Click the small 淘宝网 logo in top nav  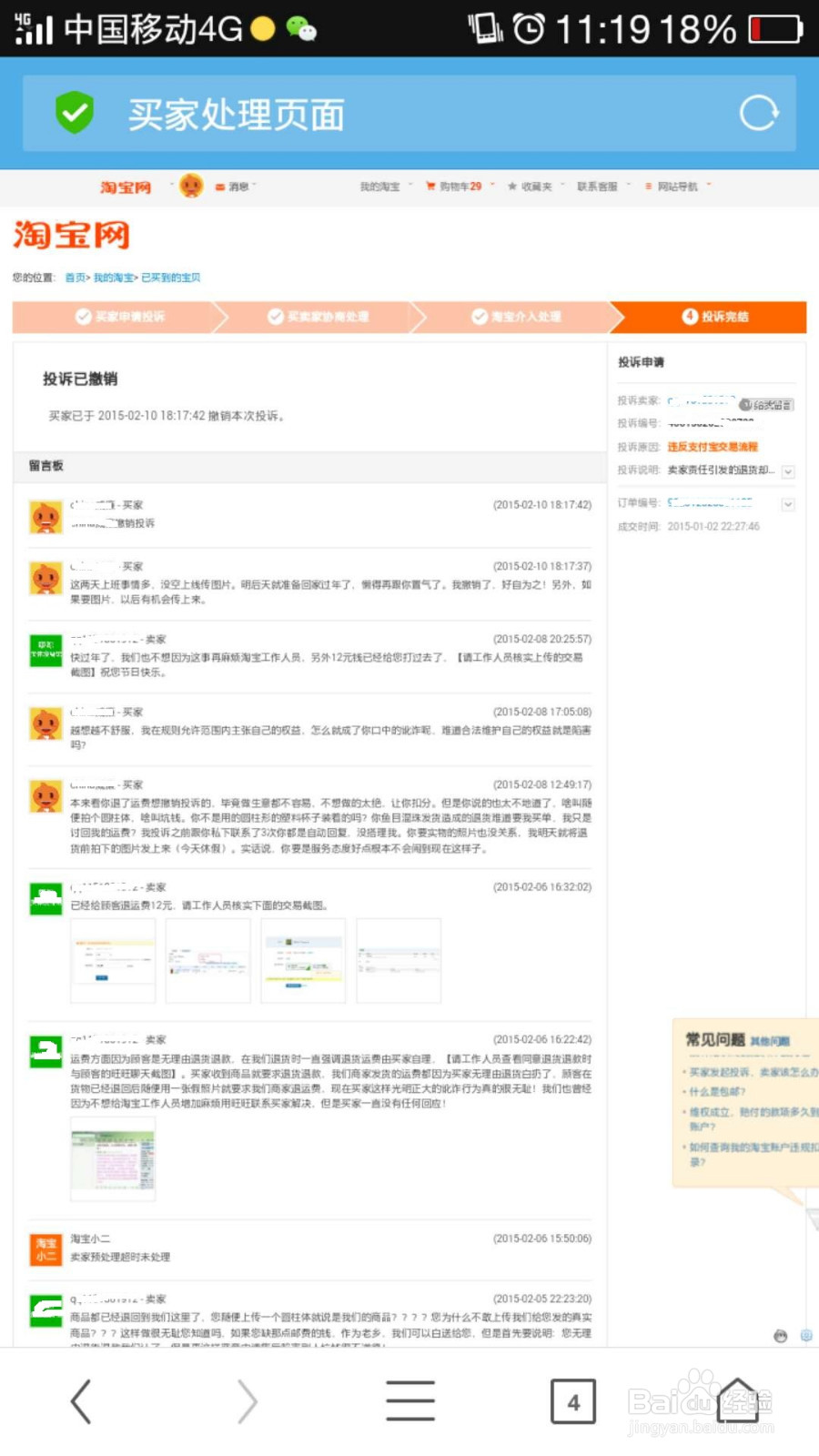[126, 187]
